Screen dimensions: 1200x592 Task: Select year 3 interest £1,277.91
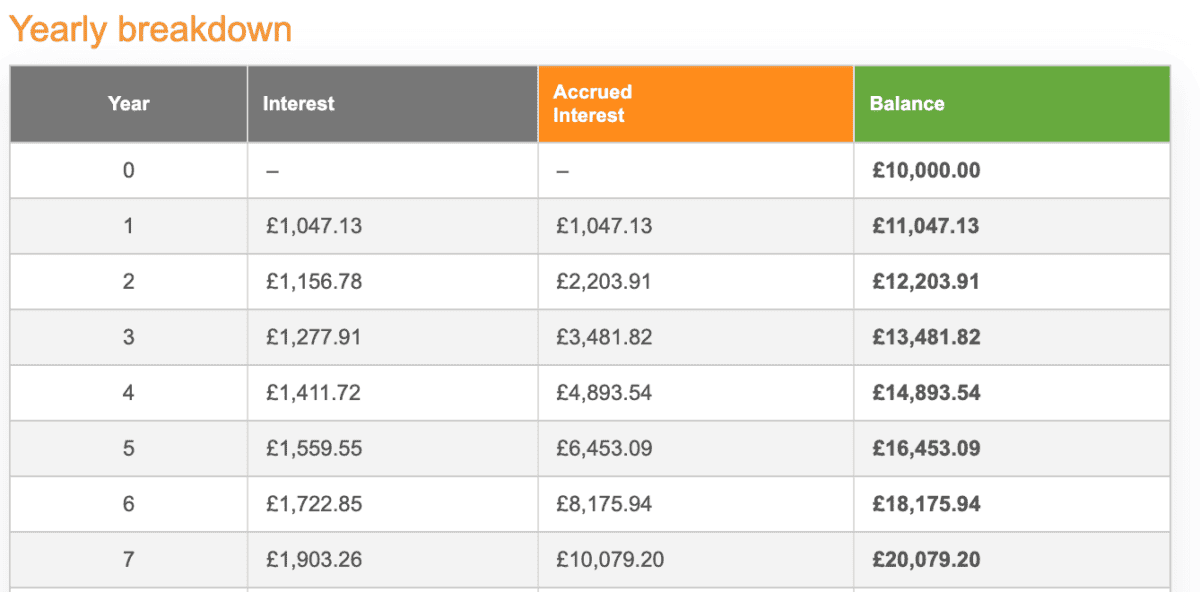point(314,337)
